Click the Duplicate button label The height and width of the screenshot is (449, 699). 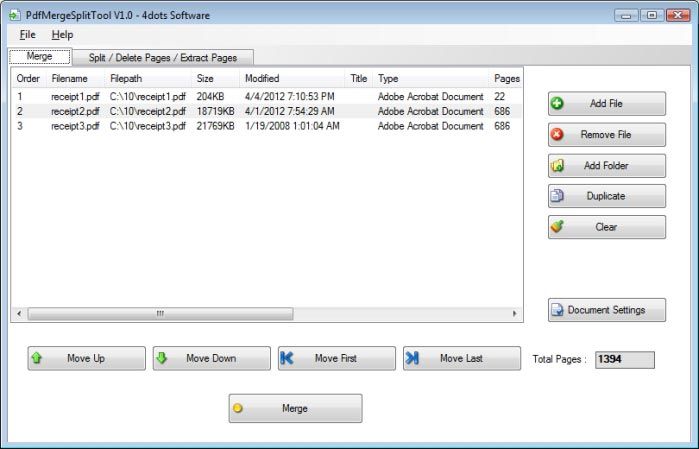coord(606,196)
